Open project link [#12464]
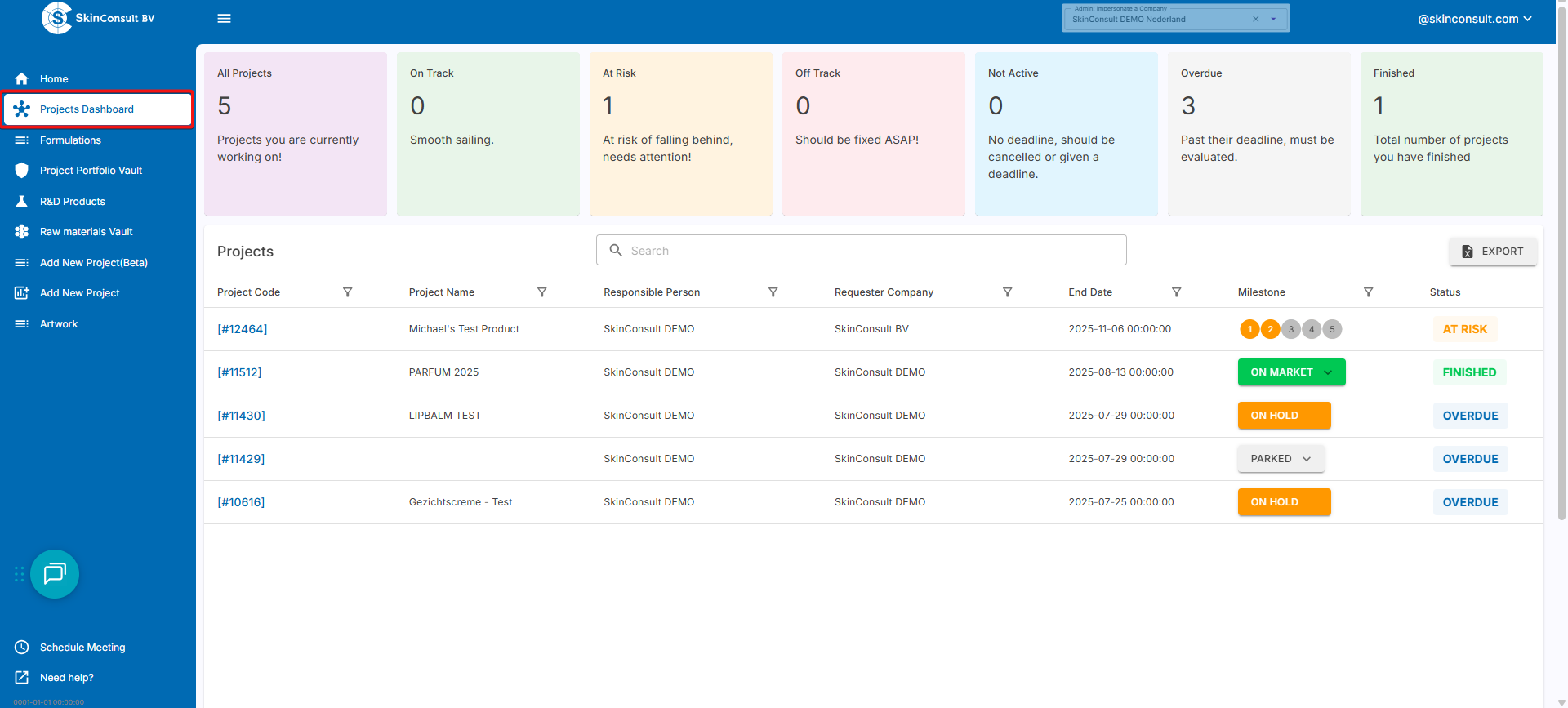This screenshot has width=1568, height=708. coord(242,329)
